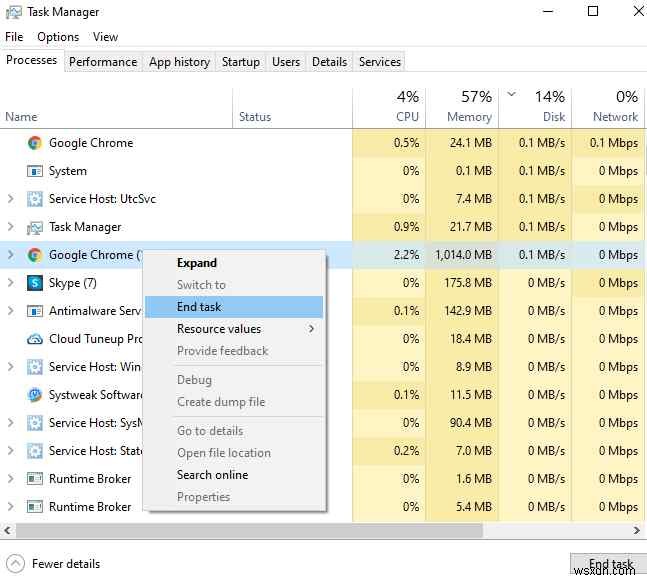Expand the selected Google Chrome group
Image resolution: width=647 pixels, height=581 pixels.
(11, 255)
